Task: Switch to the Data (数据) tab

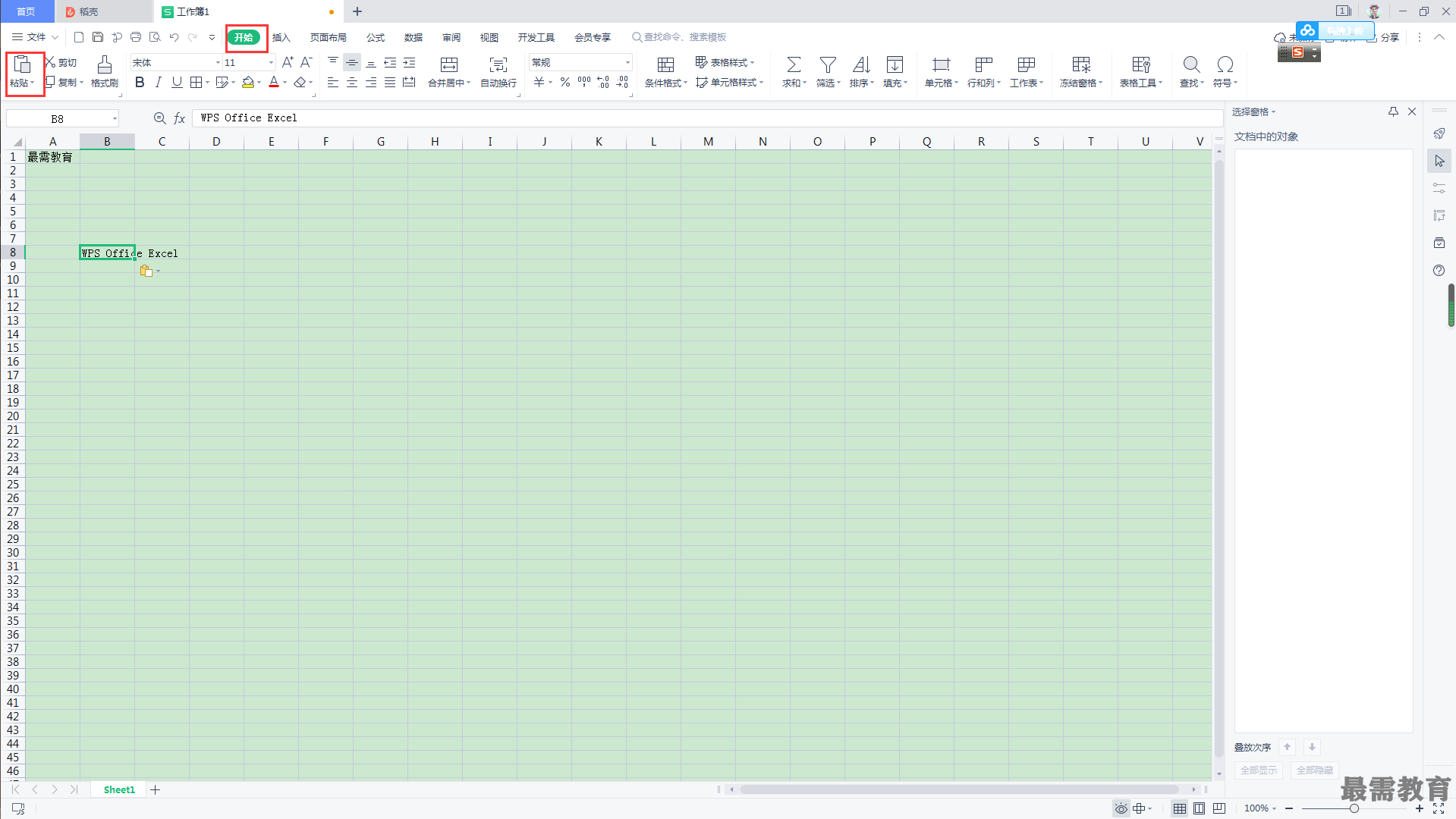Action: 414,37
